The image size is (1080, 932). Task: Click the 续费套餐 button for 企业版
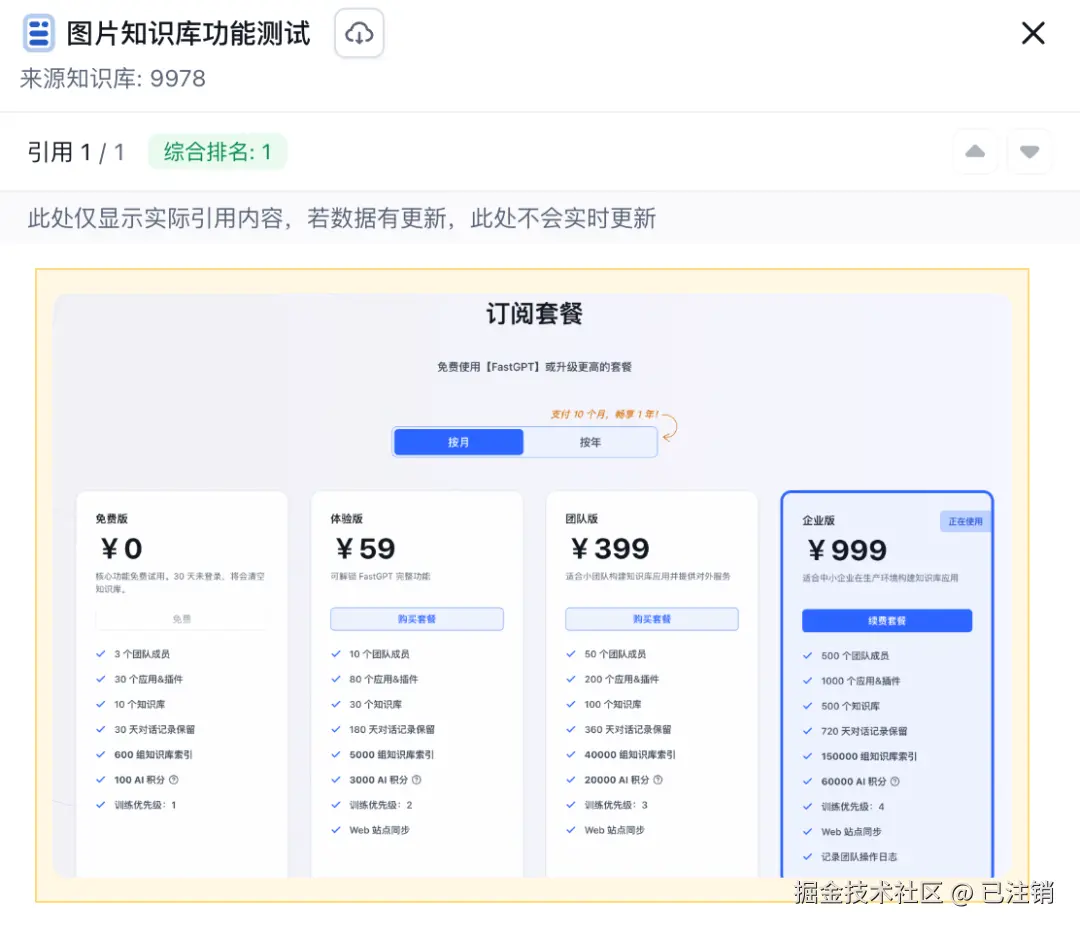[886, 621]
